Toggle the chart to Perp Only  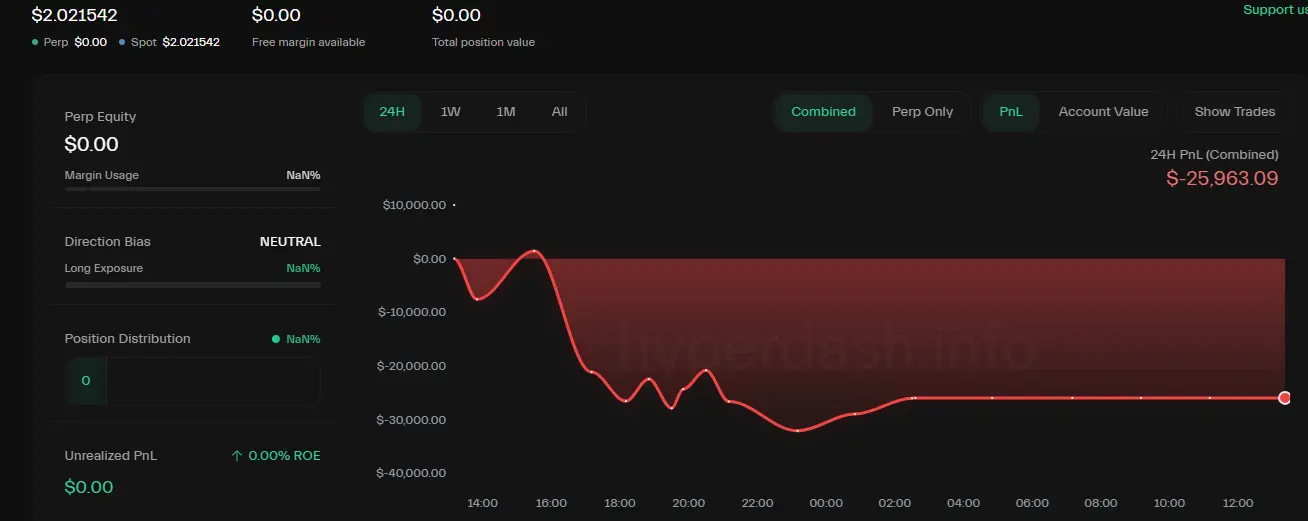(x=922, y=112)
